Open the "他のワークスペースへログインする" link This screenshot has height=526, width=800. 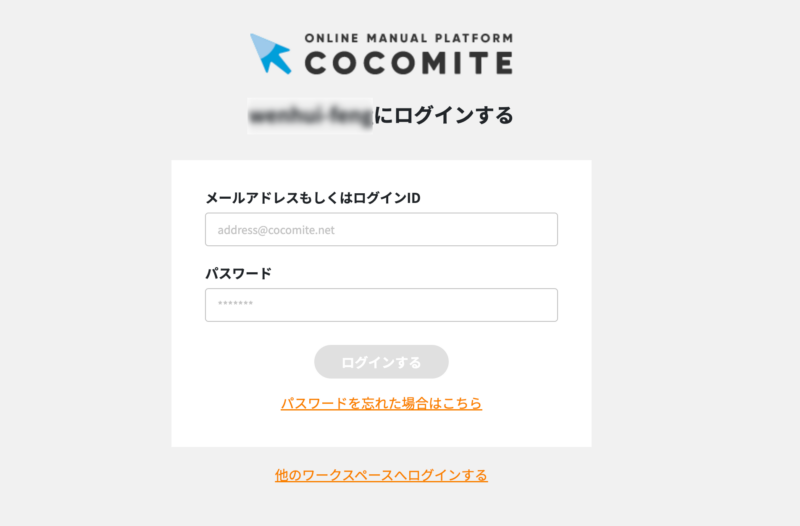pos(381,475)
